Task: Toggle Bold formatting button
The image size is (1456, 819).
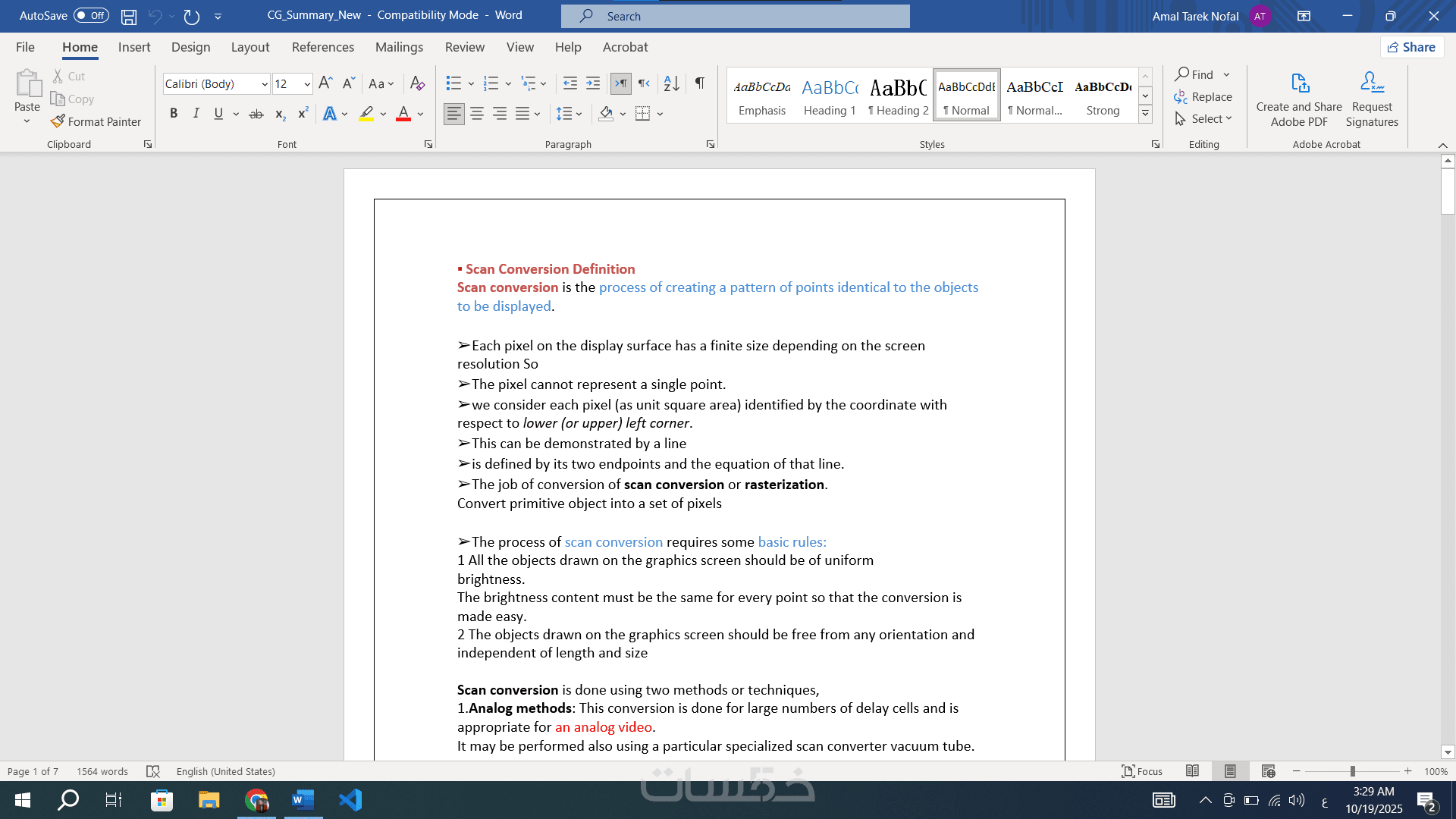Action: coord(174,114)
